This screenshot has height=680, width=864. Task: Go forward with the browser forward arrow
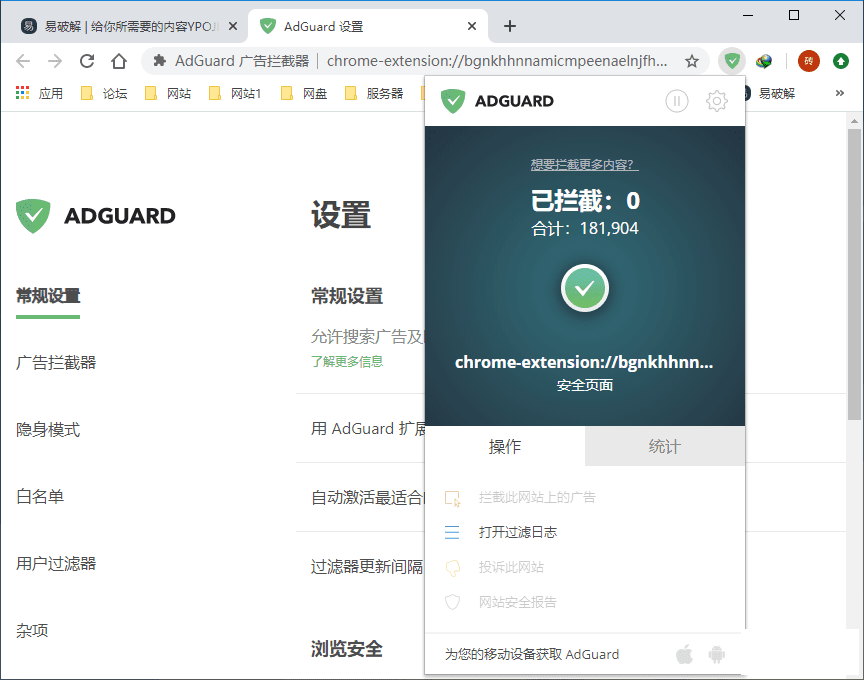55,61
